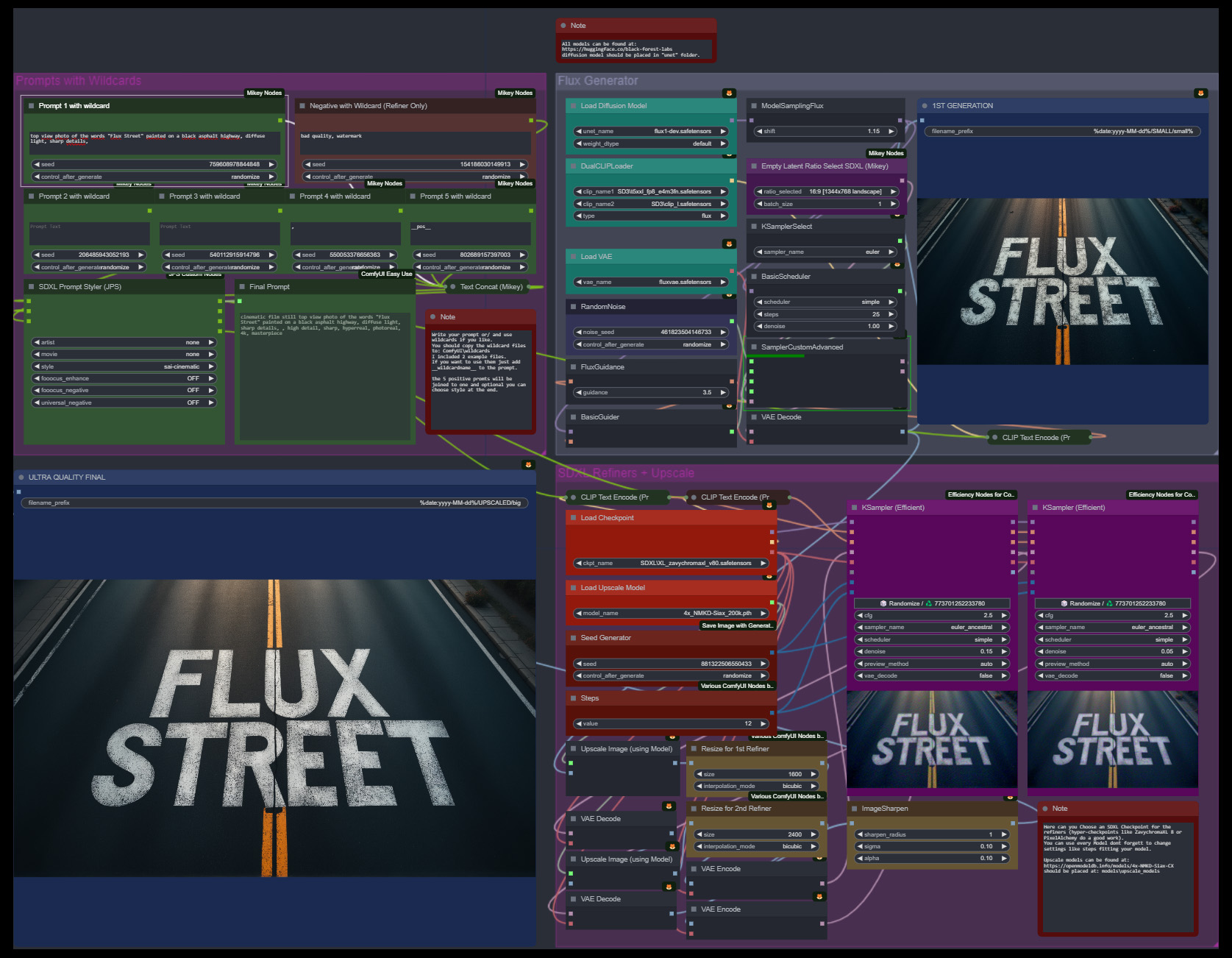The width and height of the screenshot is (1232, 958).
Task: Click title square of RandomNoise node
Action: click(573, 307)
